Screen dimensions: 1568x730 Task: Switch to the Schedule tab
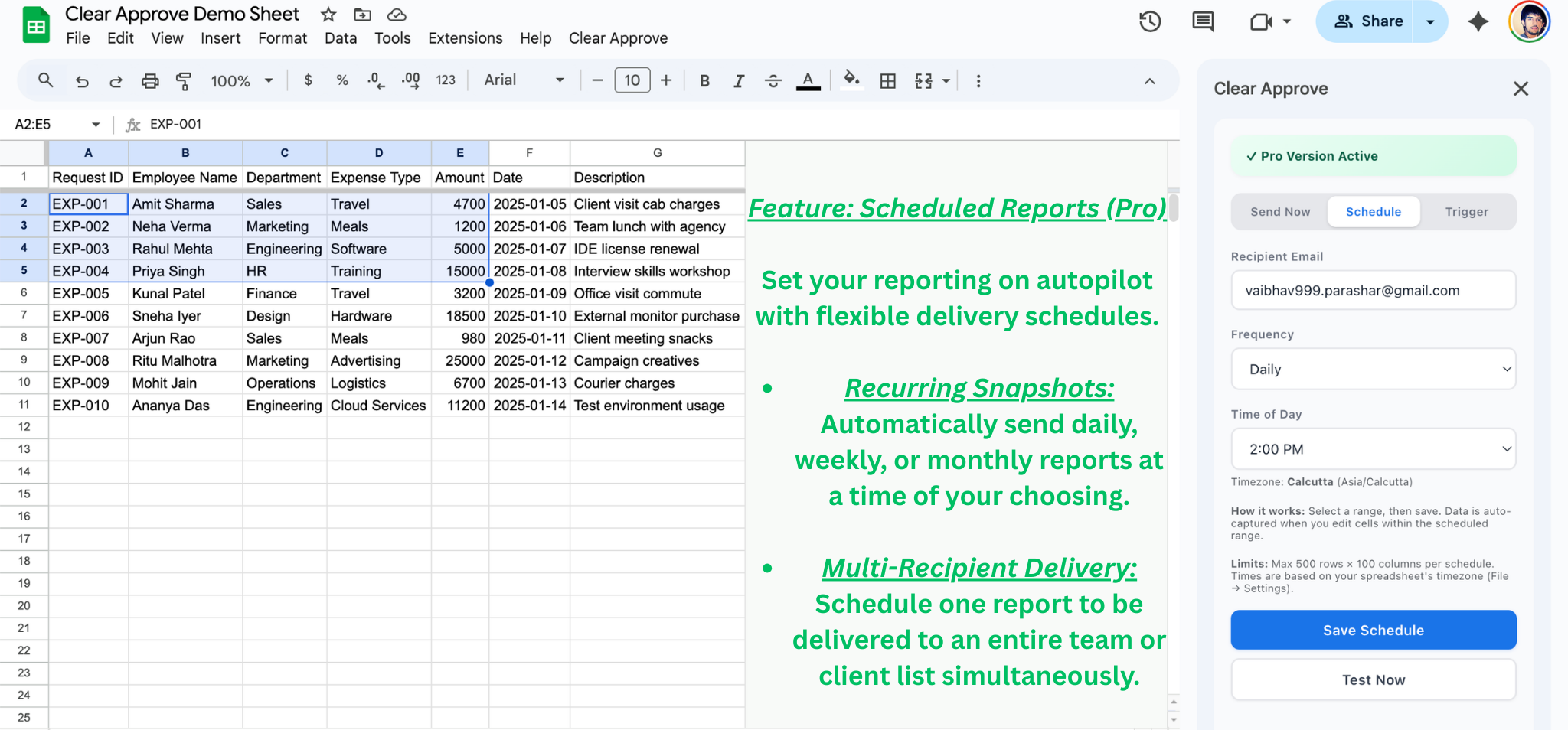click(1373, 211)
